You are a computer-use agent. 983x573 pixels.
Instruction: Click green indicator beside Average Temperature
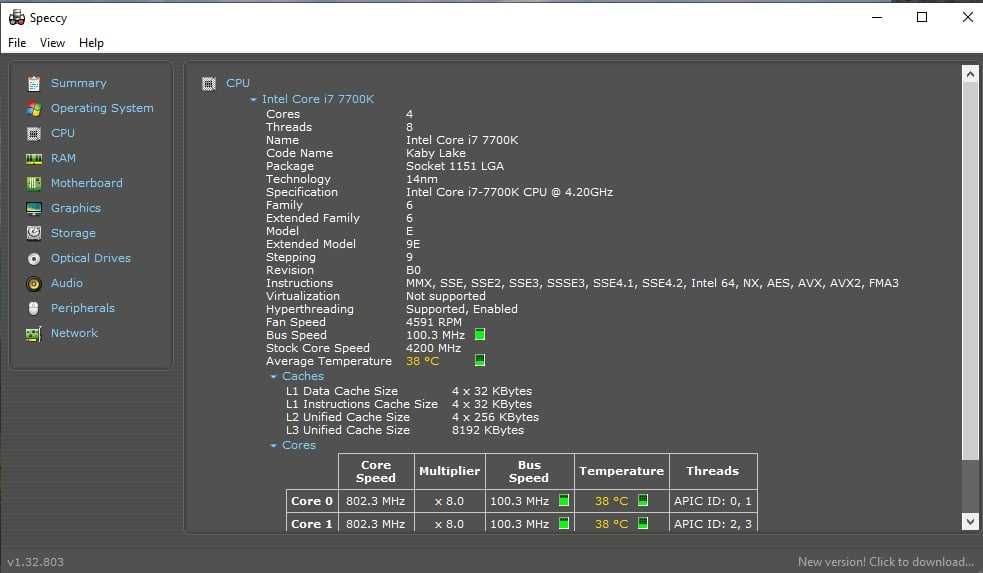click(480, 360)
